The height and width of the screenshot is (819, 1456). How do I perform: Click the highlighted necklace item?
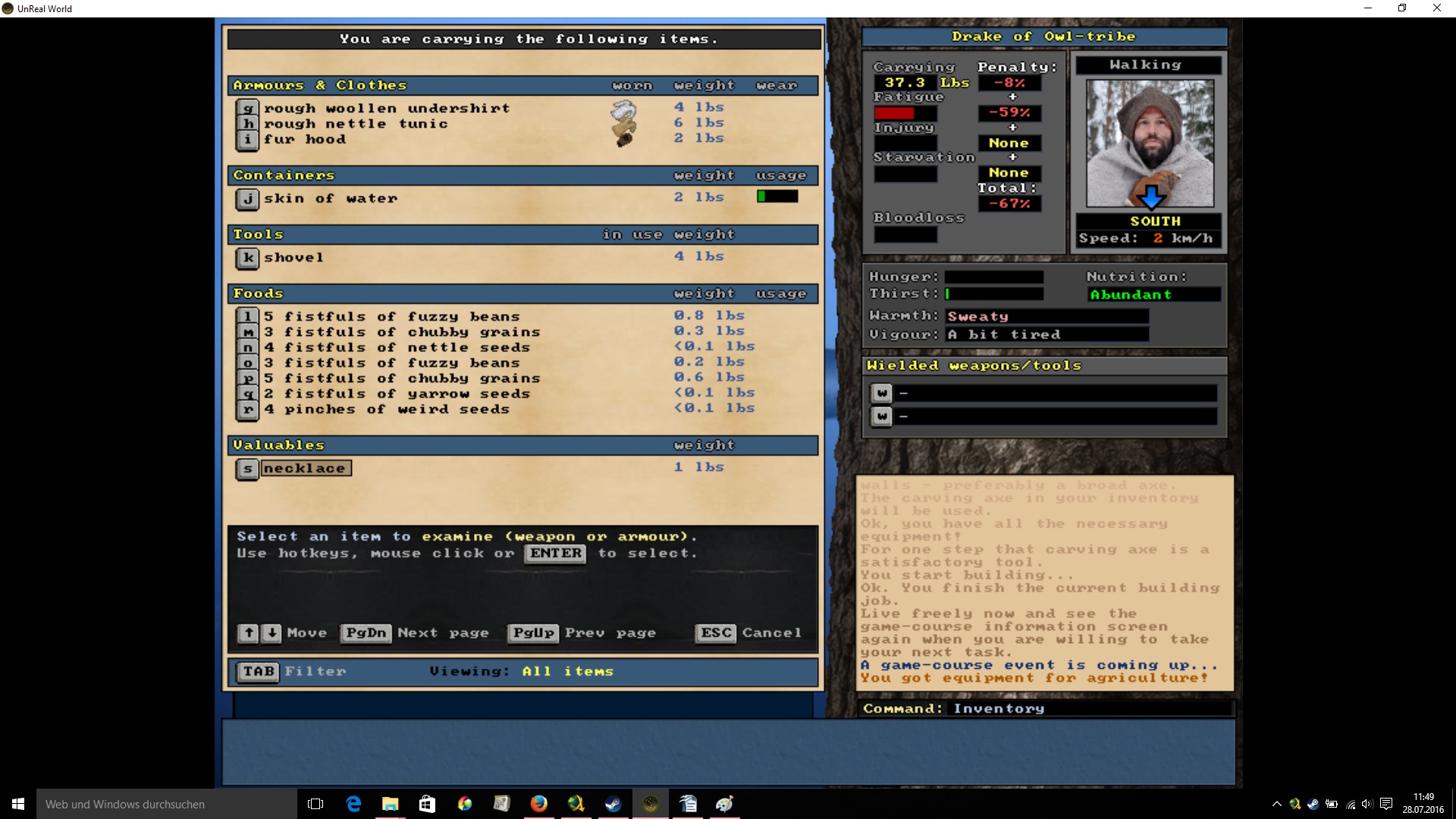click(306, 469)
